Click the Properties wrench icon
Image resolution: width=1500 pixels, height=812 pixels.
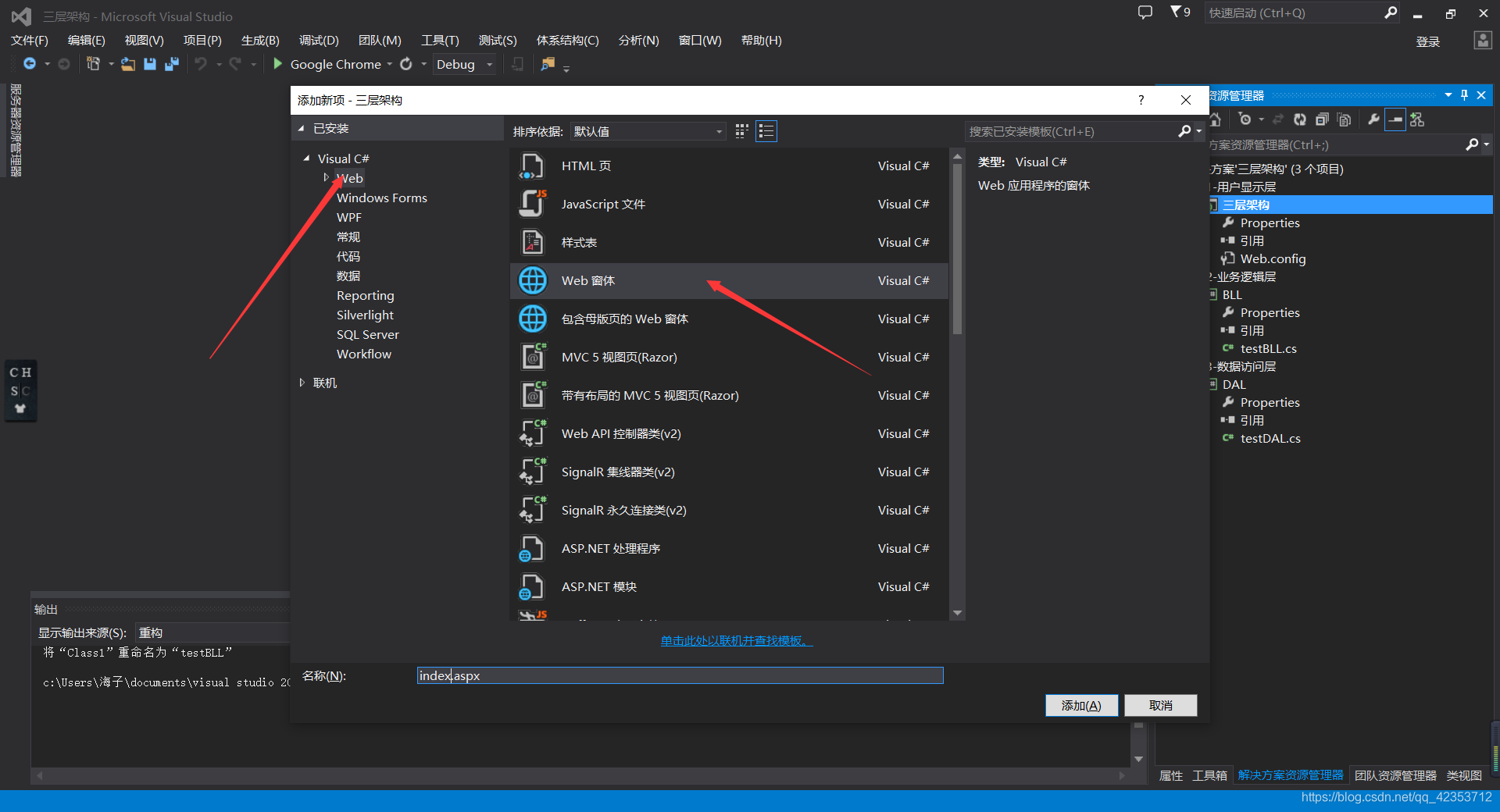point(1373,119)
